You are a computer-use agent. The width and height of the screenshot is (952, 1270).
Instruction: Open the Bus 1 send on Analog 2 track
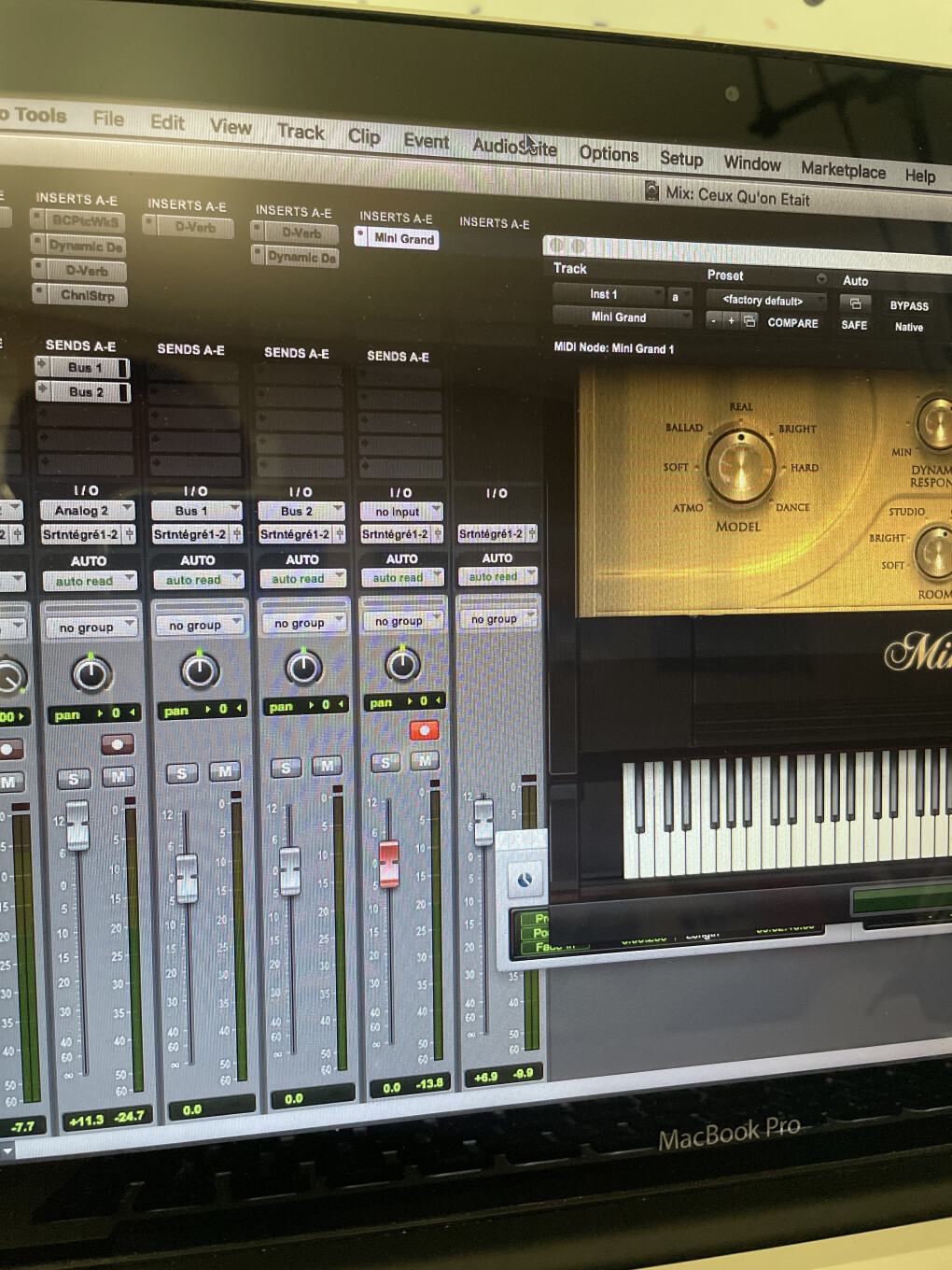(86, 367)
